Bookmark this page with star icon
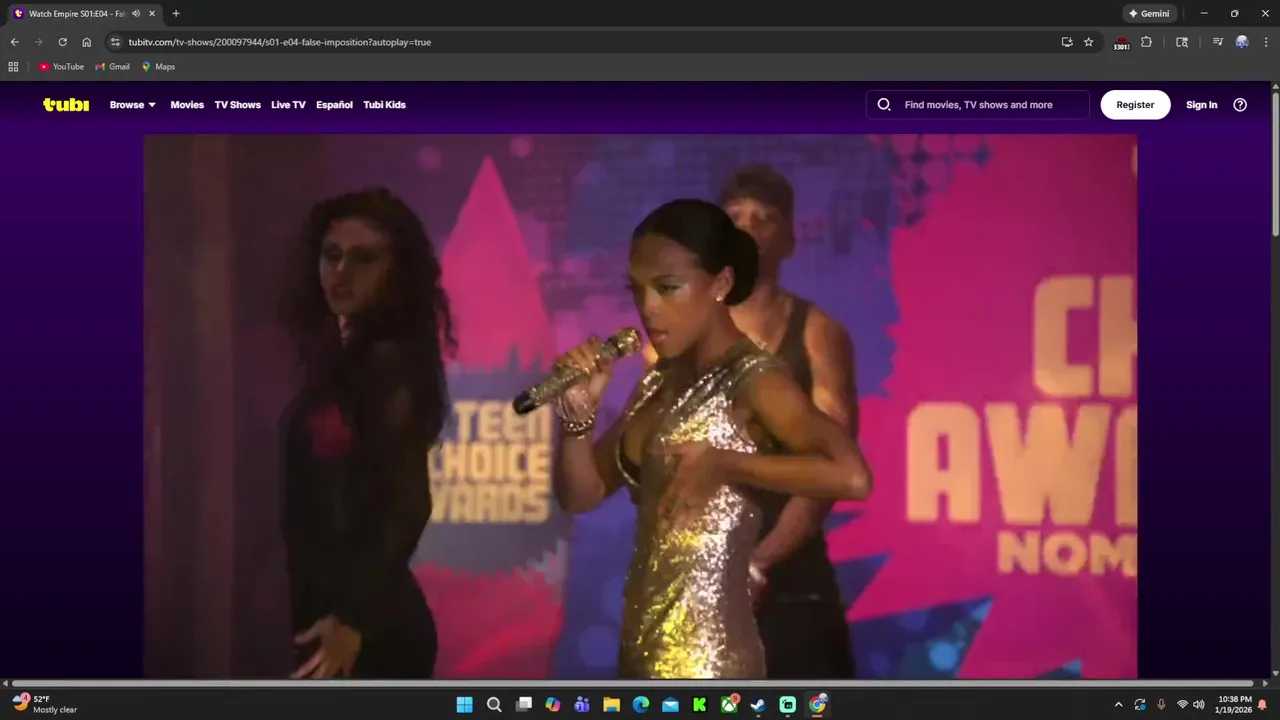 (x=1089, y=42)
